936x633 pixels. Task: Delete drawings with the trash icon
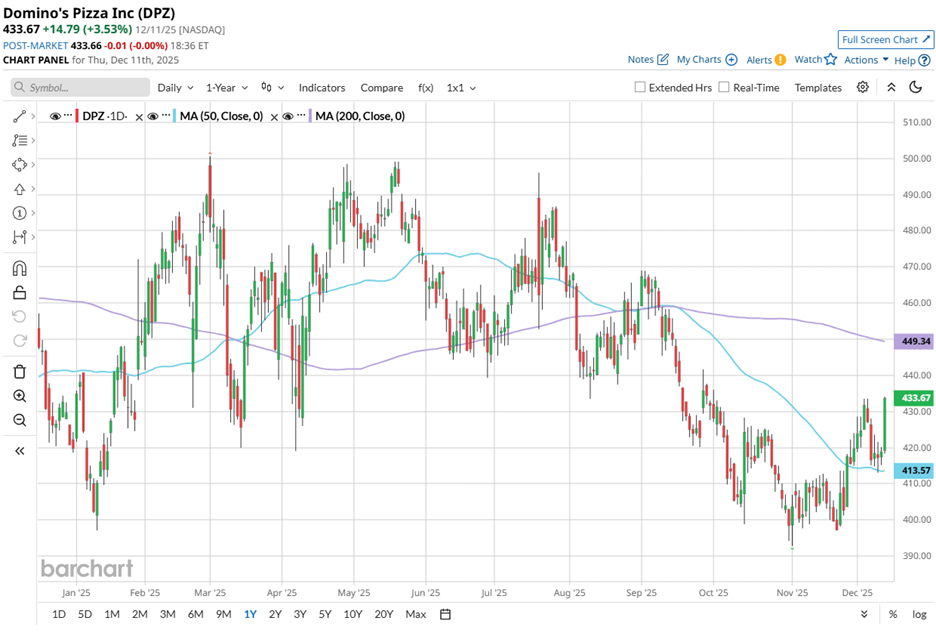click(19, 371)
